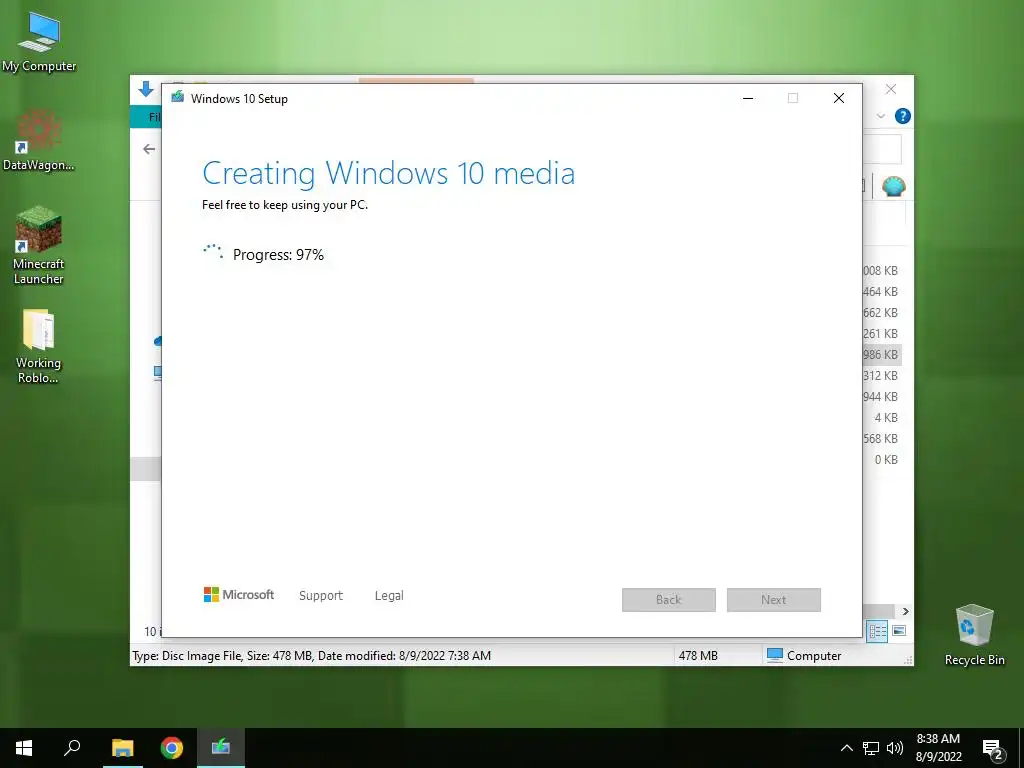This screenshot has height=768, width=1024.
Task: Click the 478 MB status bar size
Action: [x=698, y=656]
